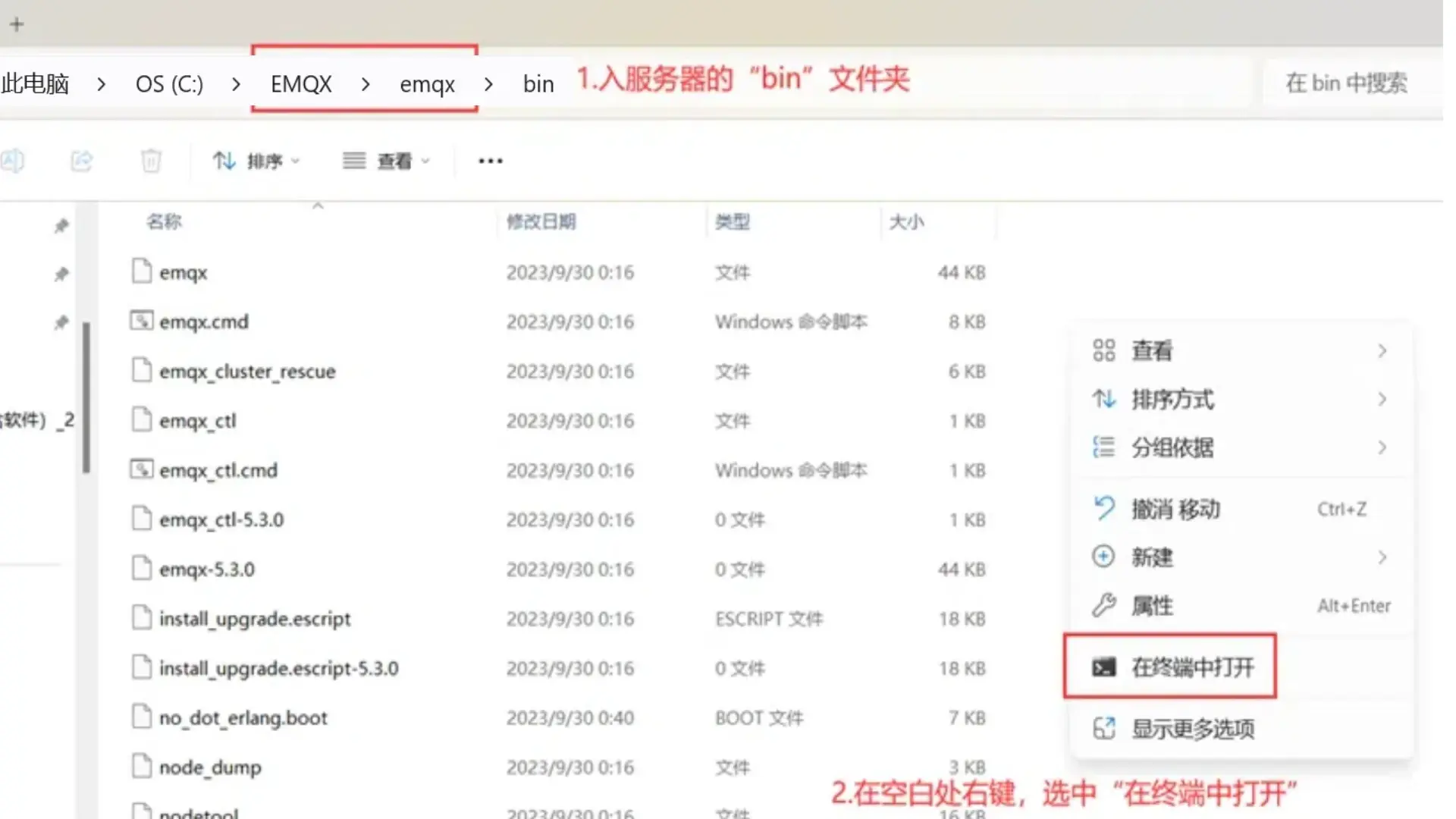
Task: Click 属性 properties menu entry
Action: [x=1152, y=606]
